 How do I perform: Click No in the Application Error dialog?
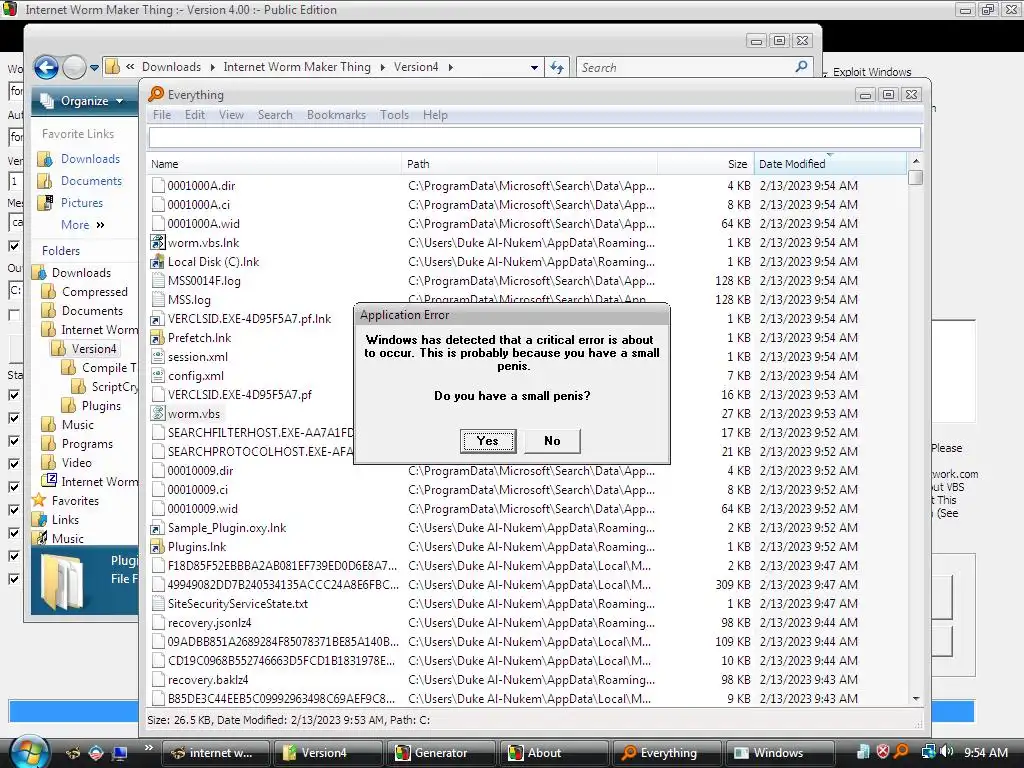[552, 441]
